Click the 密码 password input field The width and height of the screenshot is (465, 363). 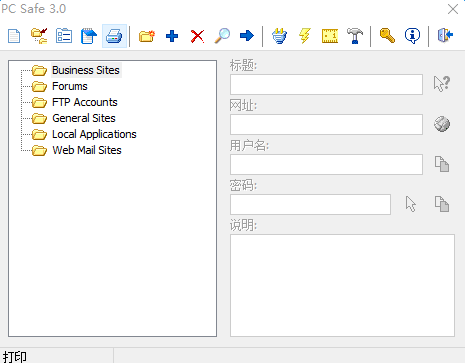(x=310, y=204)
